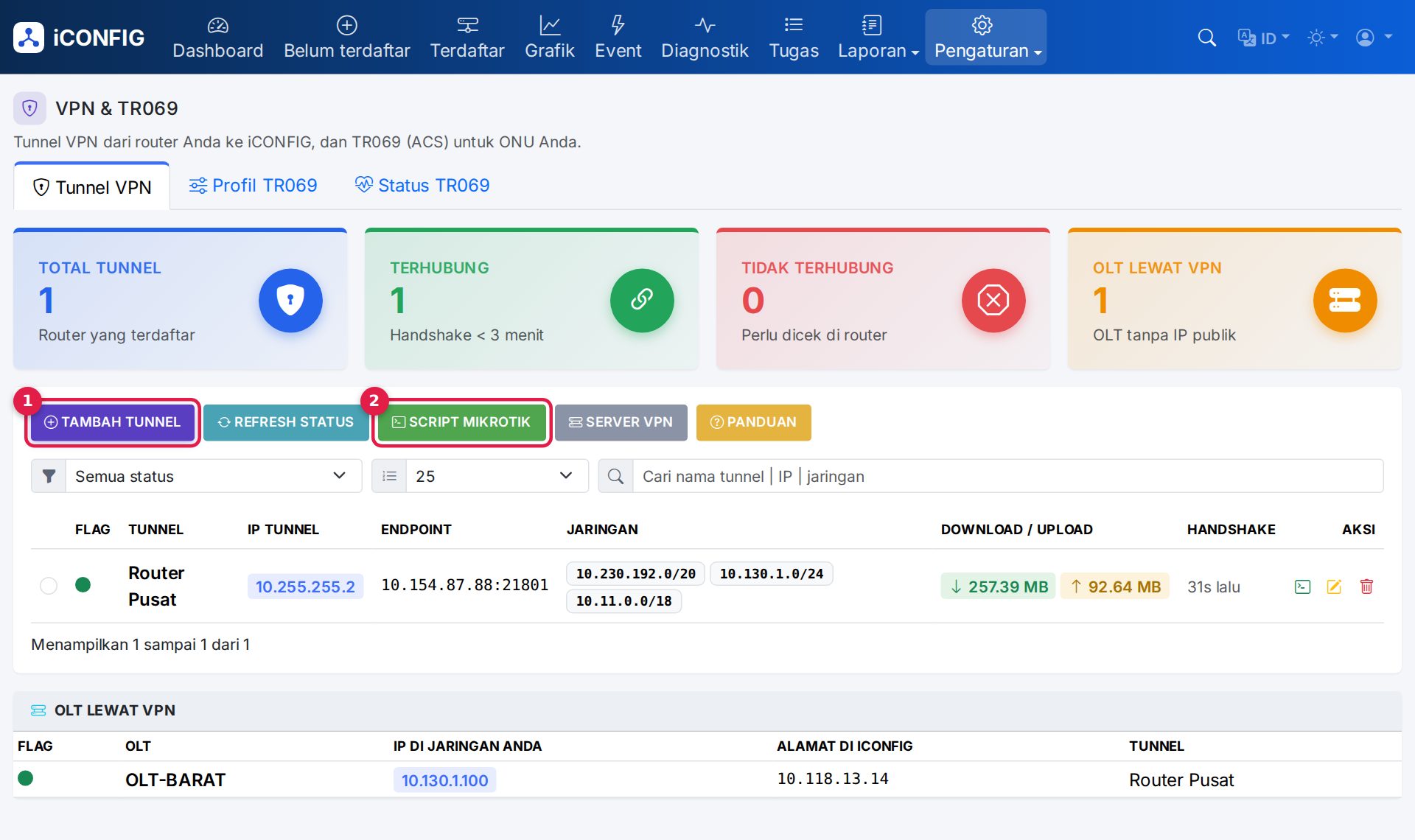Click the Tidak Terhubung cross icon
The height and width of the screenshot is (840, 1415).
(993, 300)
